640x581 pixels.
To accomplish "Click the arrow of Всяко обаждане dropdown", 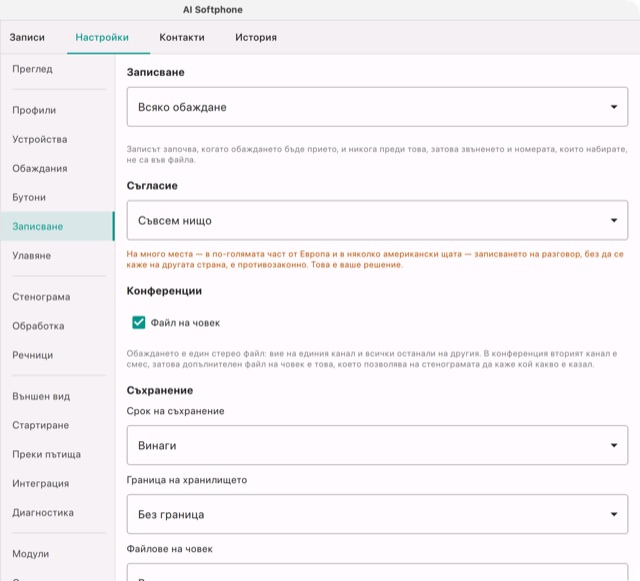I will click(613, 107).
